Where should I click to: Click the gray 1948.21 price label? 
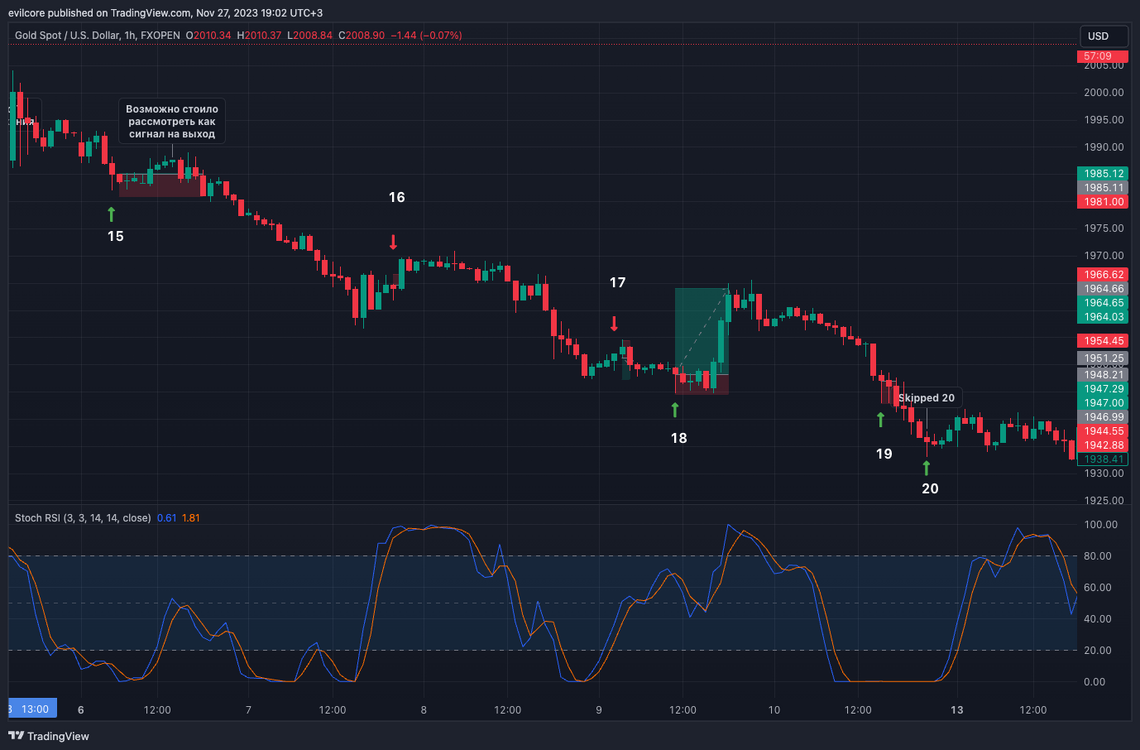click(1102, 375)
